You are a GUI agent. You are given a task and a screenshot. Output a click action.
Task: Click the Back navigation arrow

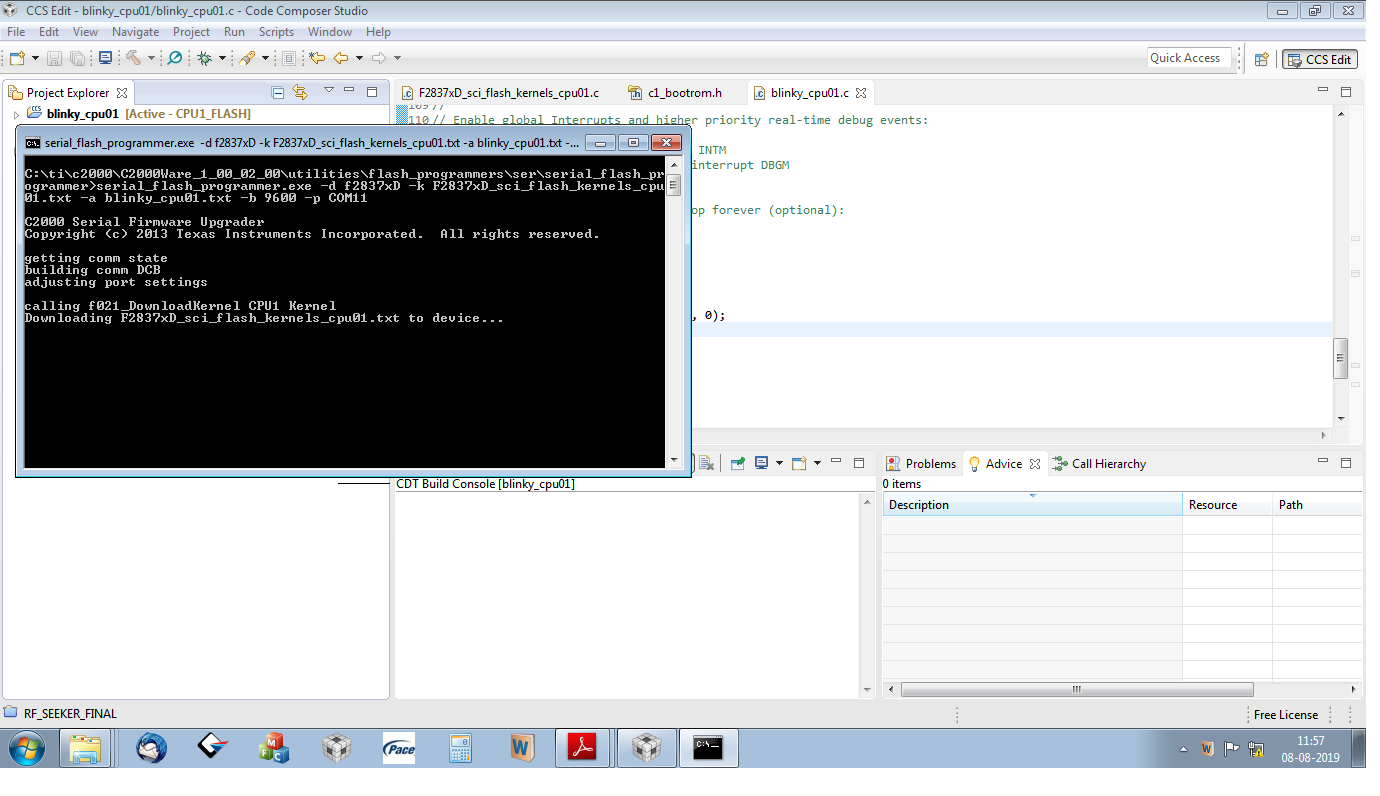[341, 58]
